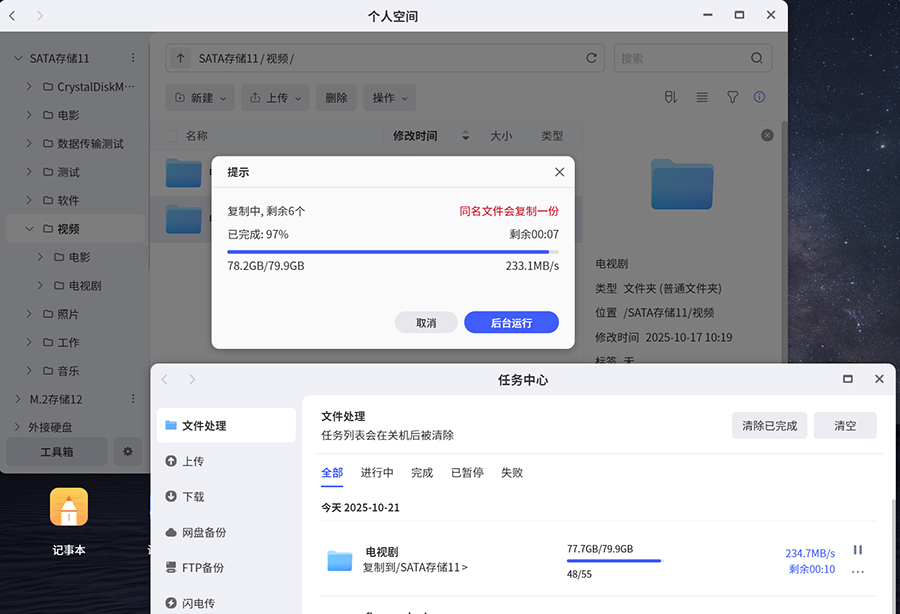
Task: Refresh the SATA存储11/视频 folder view
Action: coord(591,58)
